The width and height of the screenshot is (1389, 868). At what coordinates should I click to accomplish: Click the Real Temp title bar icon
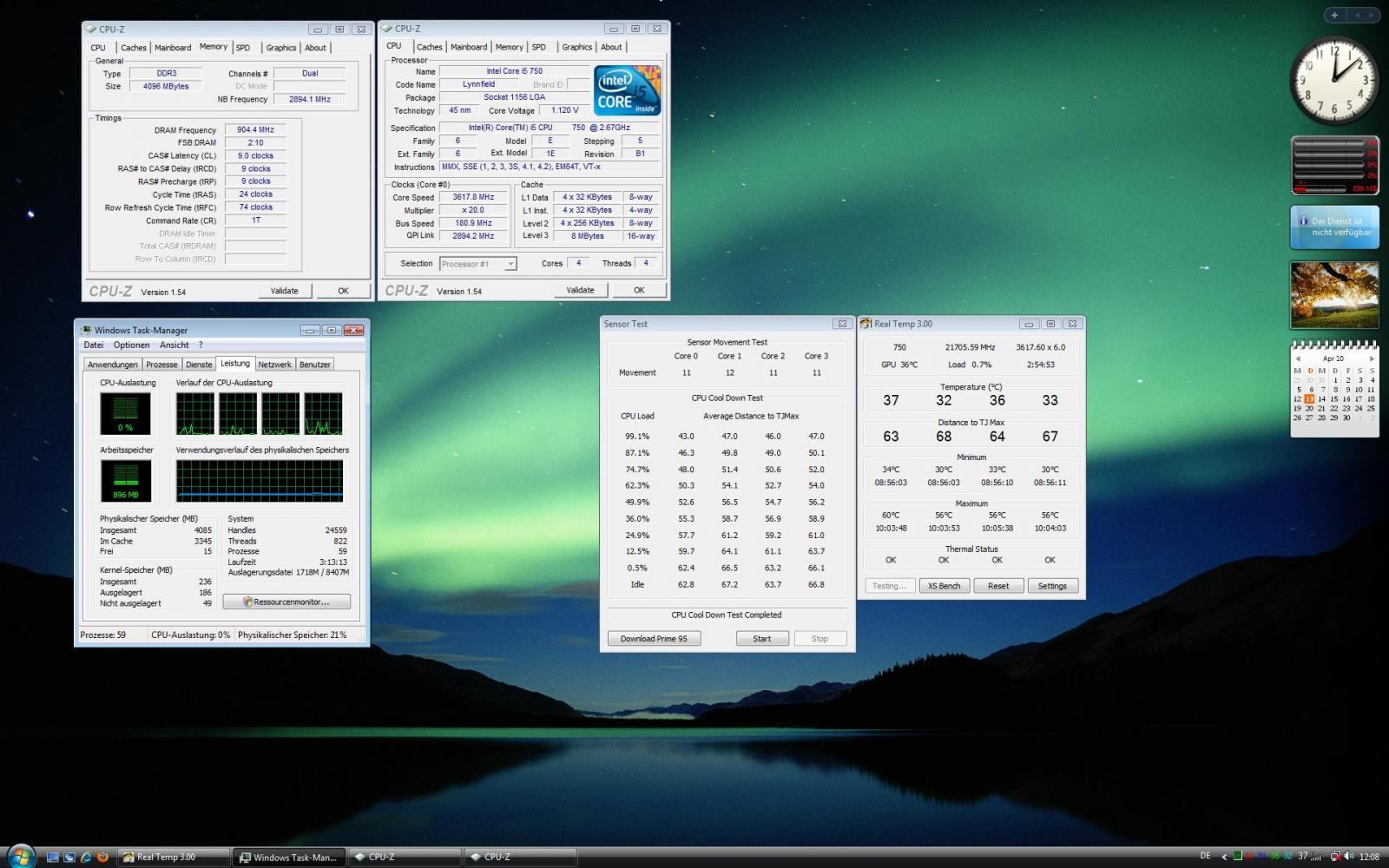tap(866, 324)
